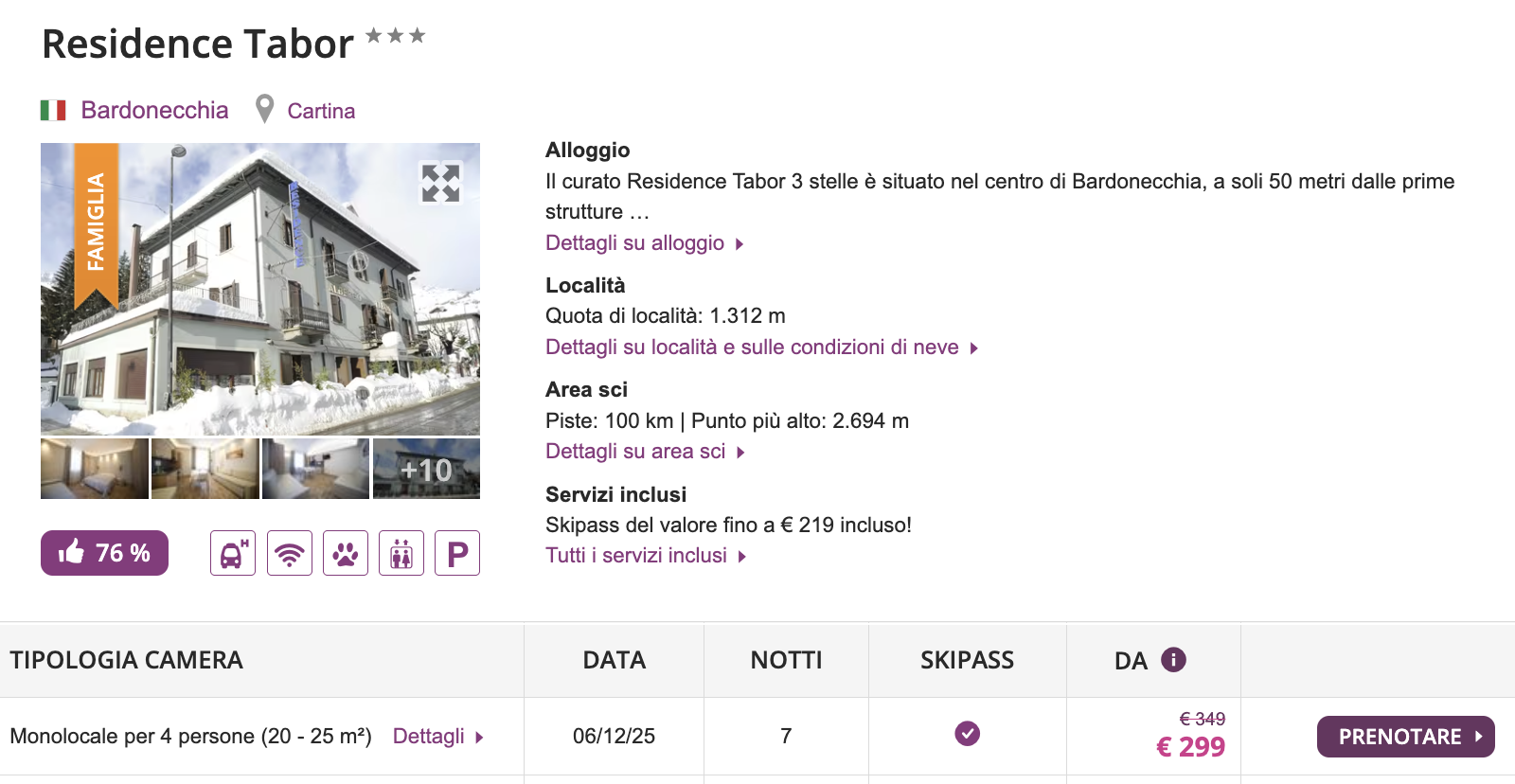Click the map pin icon beside Cartina
The width and height of the screenshot is (1515, 784).
(265, 110)
